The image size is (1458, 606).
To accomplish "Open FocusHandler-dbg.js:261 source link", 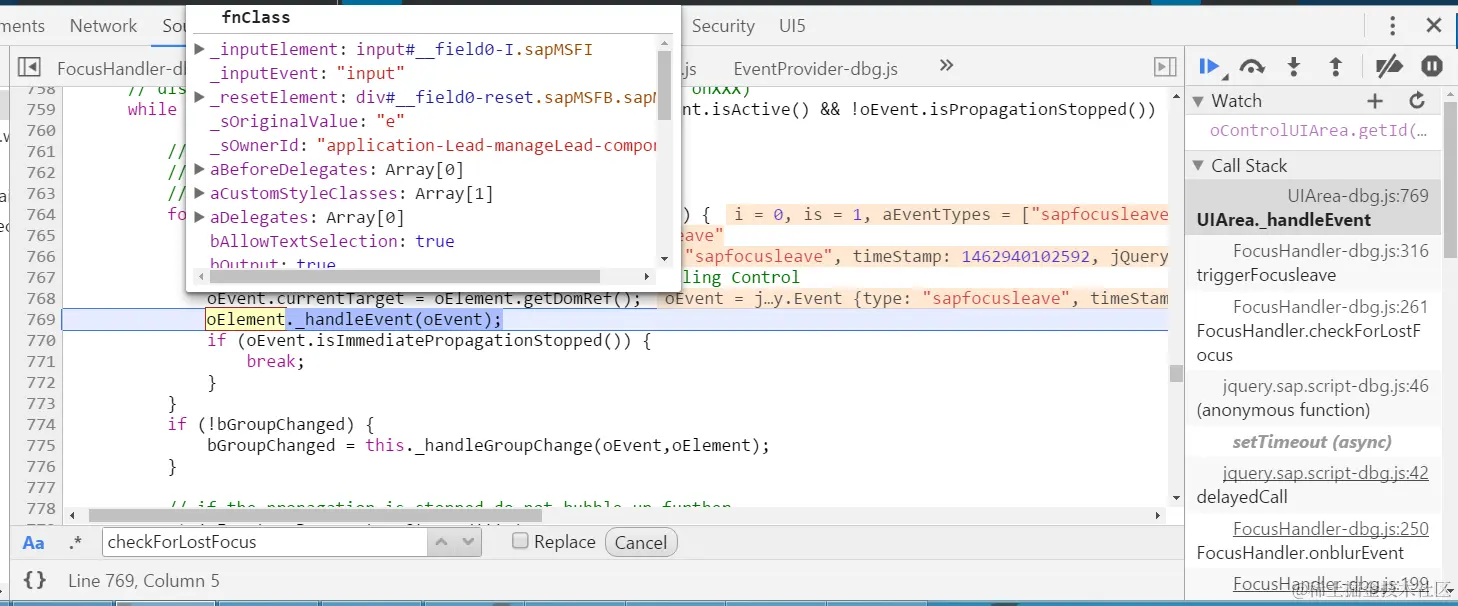I will (x=1331, y=307).
